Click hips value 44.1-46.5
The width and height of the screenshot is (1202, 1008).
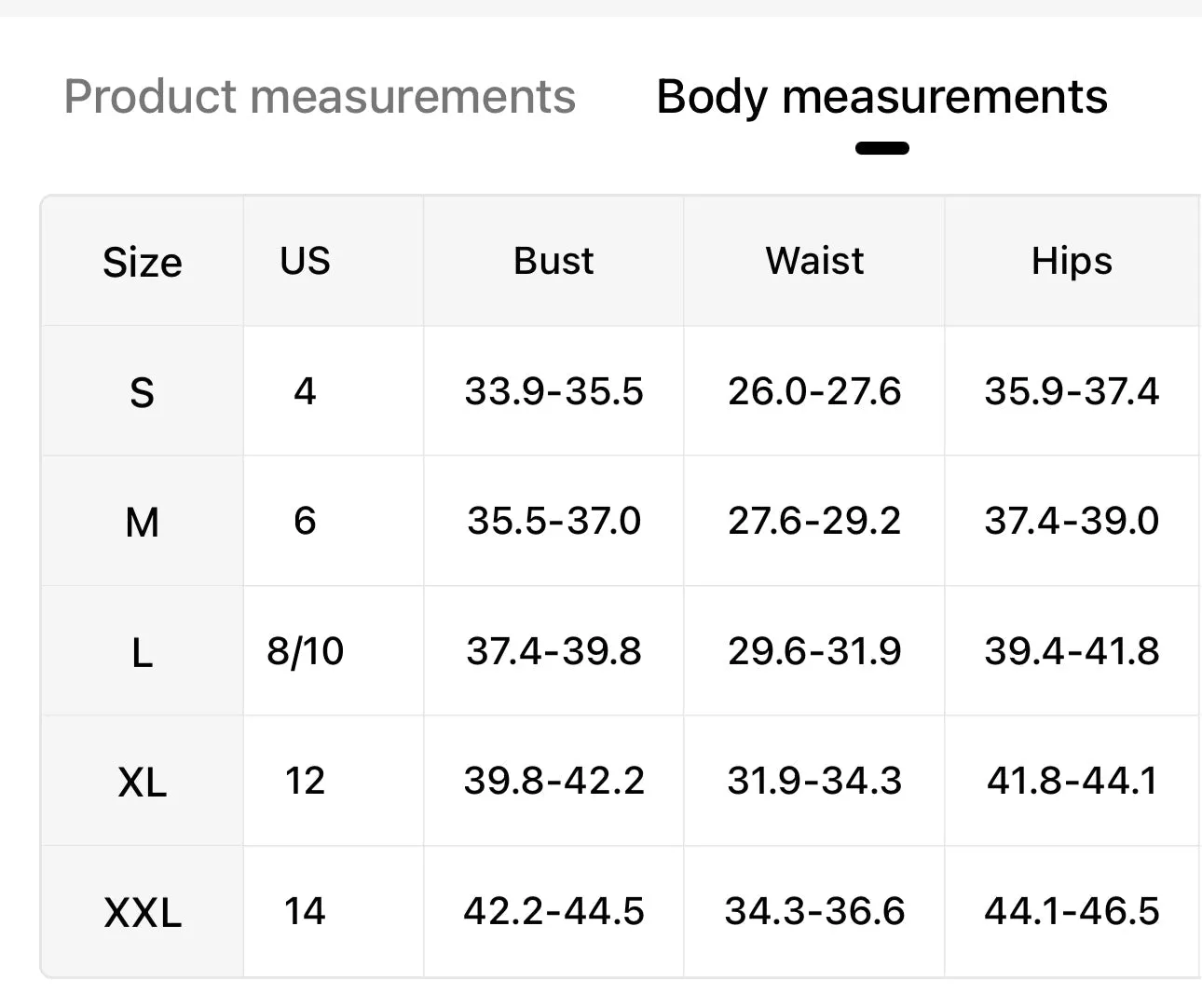click(x=1072, y=911)
